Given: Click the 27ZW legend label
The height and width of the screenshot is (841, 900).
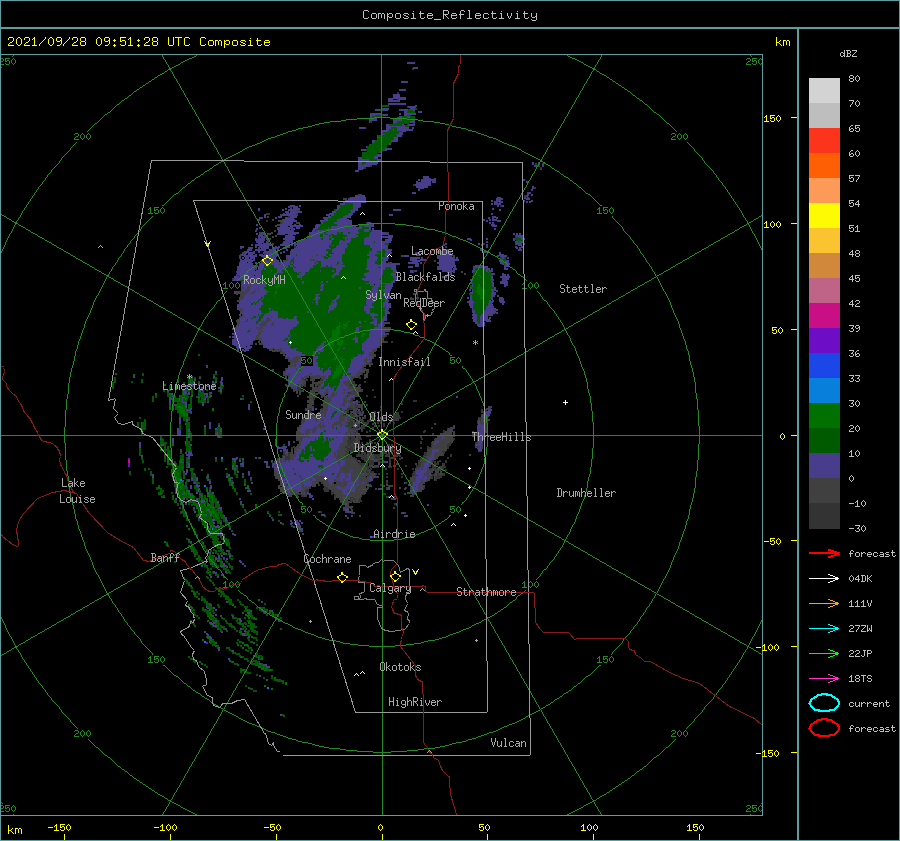Looking at the screenshot, I should [x=860, y=629].
